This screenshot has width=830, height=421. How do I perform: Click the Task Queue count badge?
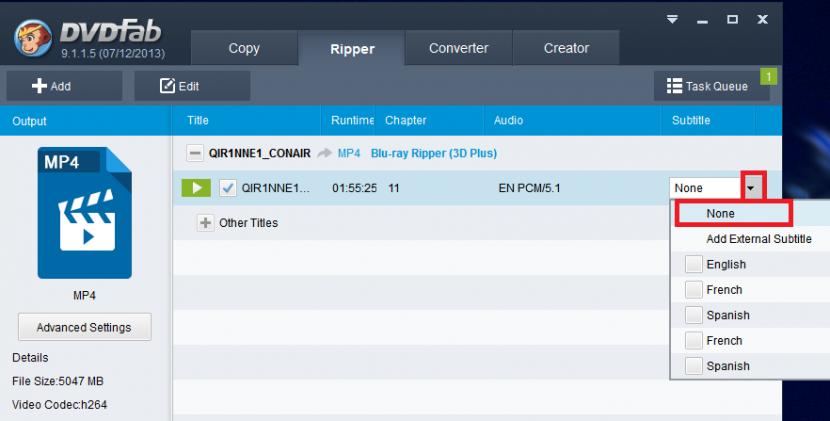tap(769, 76)
